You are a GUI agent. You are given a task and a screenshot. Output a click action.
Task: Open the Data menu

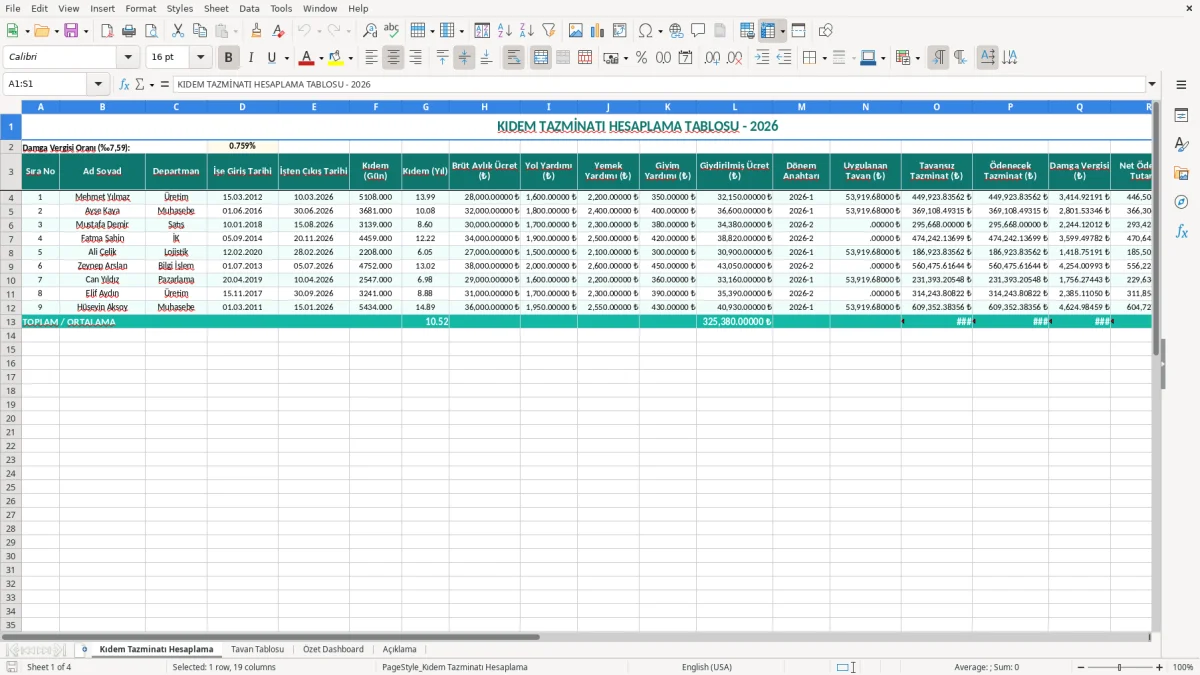click(x=249, y=8)
